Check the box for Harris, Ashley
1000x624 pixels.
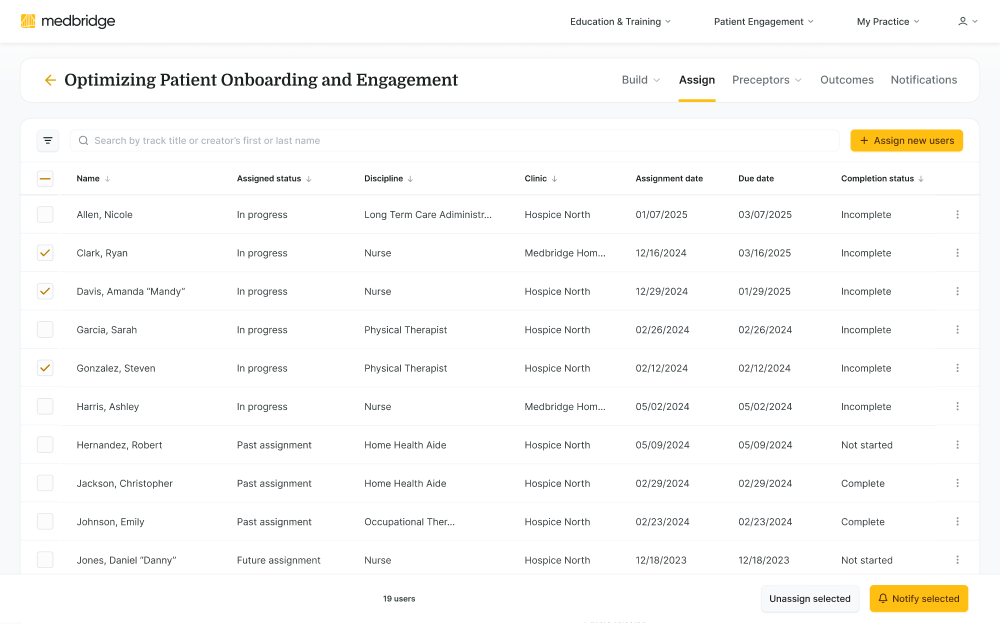coord(45,406)
